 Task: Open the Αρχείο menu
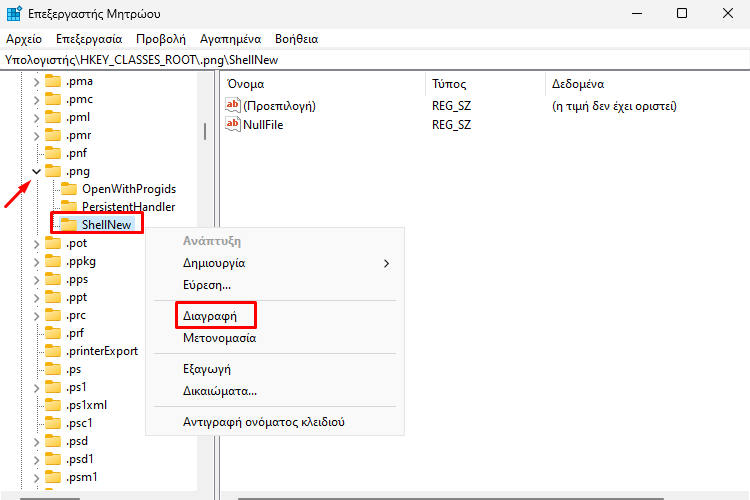(x=24, y=39)
